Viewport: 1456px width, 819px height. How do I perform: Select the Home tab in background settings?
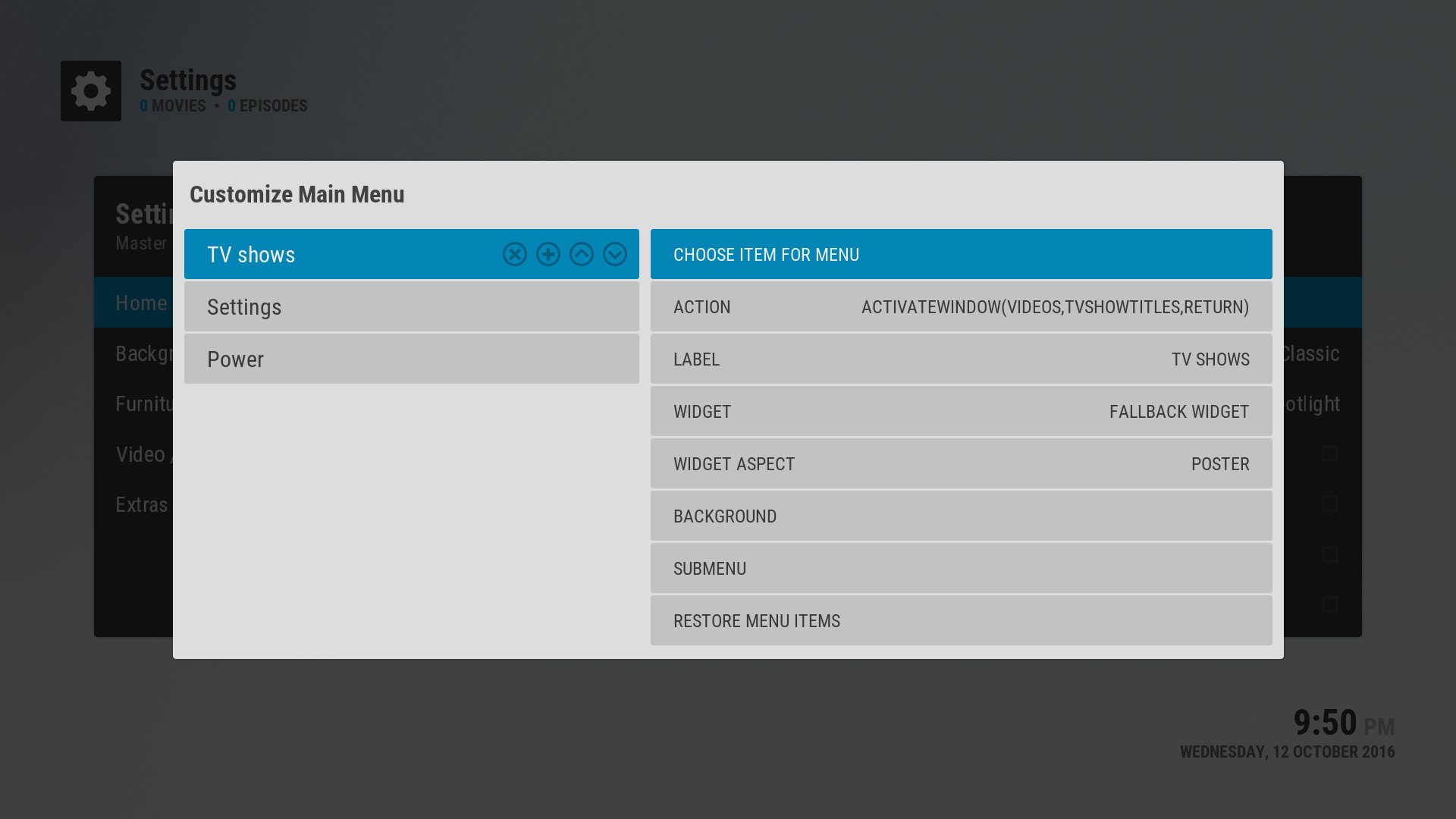pyautogui.click(x=141, y=303)
